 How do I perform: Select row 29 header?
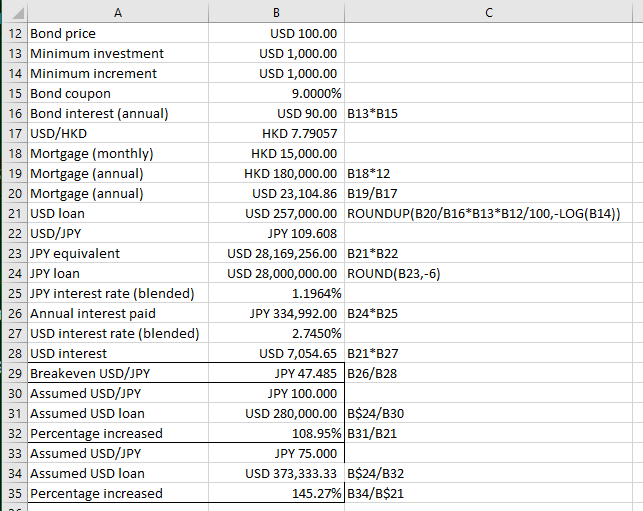tap(15, 373)
